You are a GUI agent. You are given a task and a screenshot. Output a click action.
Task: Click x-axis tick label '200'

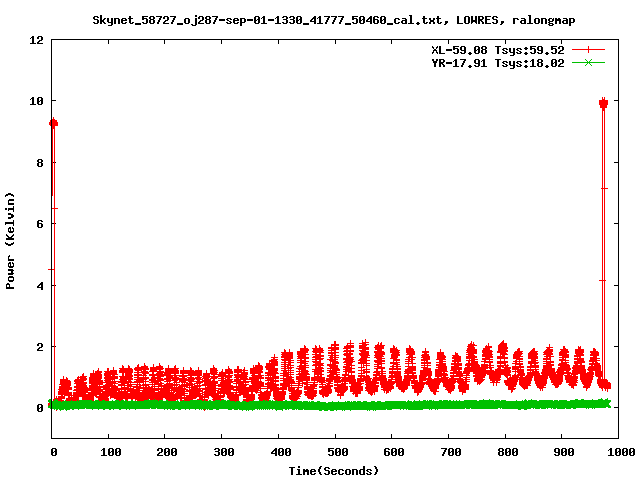[x=167, y=452]
